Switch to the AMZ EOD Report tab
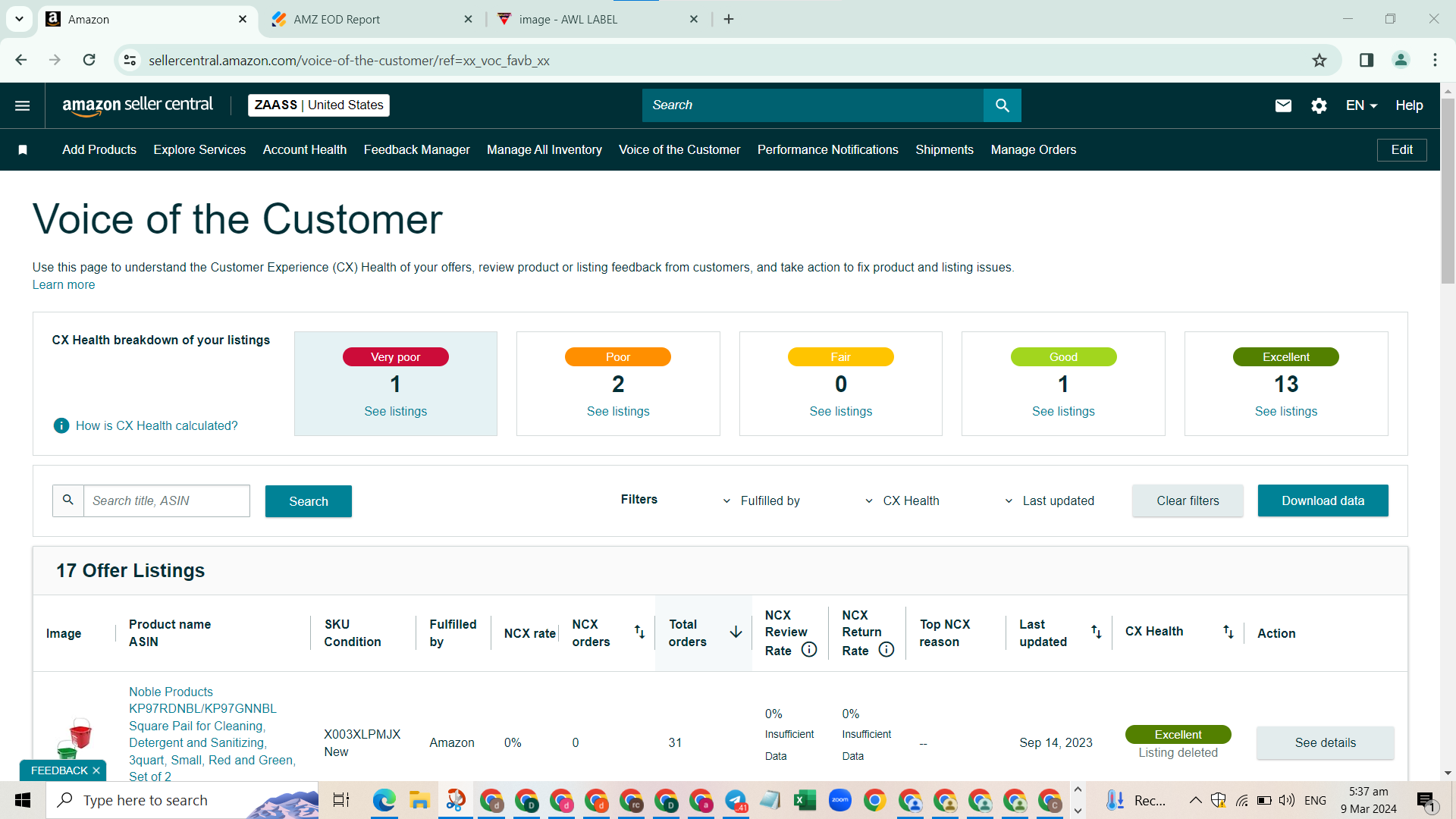This screenshot has height=819, width=1456. click(x=372, y=20)
